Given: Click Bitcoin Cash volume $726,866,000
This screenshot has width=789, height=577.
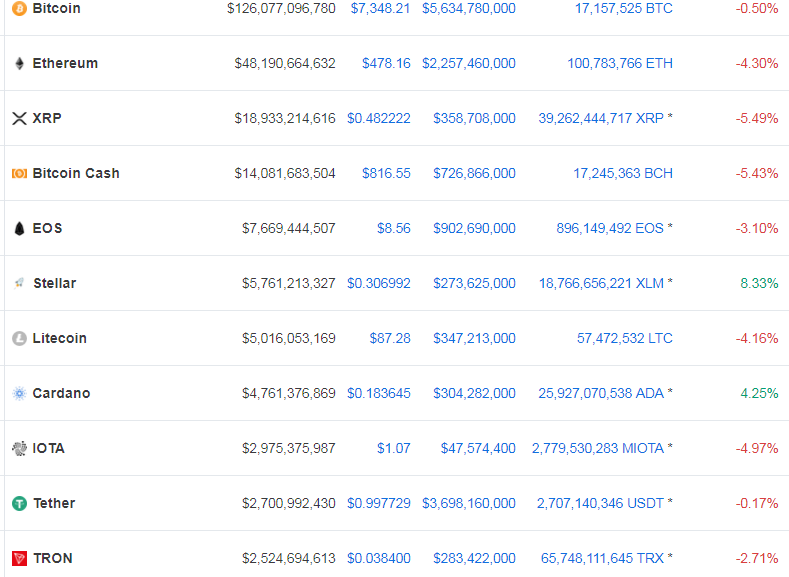Looking at the screenshot, I should pyautogui.click(x=475, y=174).
